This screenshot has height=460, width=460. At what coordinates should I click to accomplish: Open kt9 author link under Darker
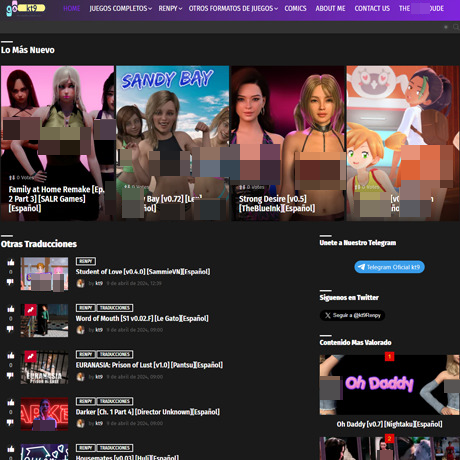(x=99, y=423)
